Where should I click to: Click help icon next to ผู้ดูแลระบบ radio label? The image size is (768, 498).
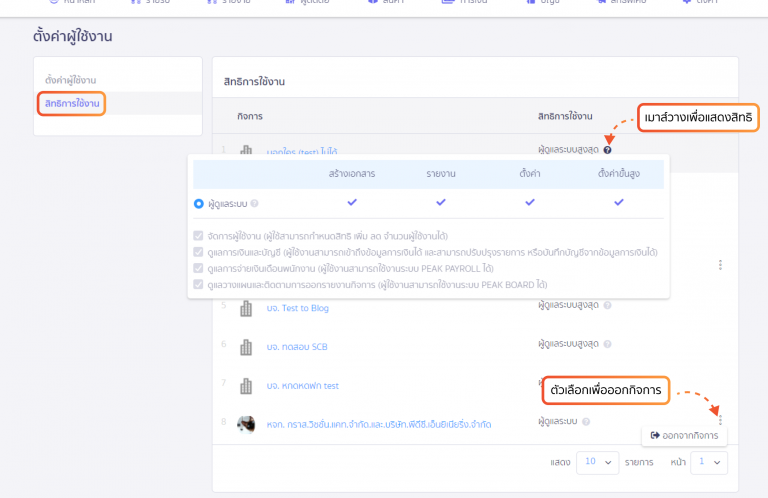255,204
